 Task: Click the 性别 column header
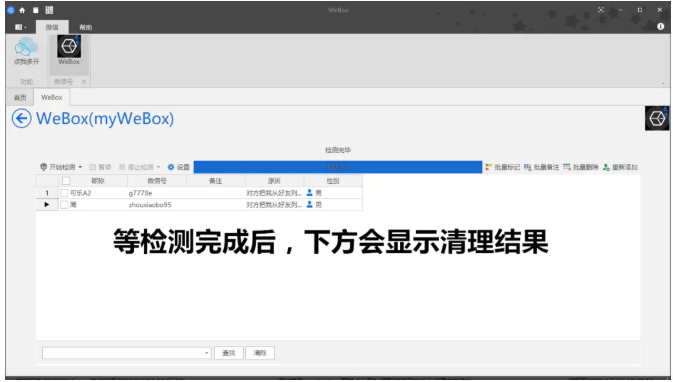click(333, 181)
